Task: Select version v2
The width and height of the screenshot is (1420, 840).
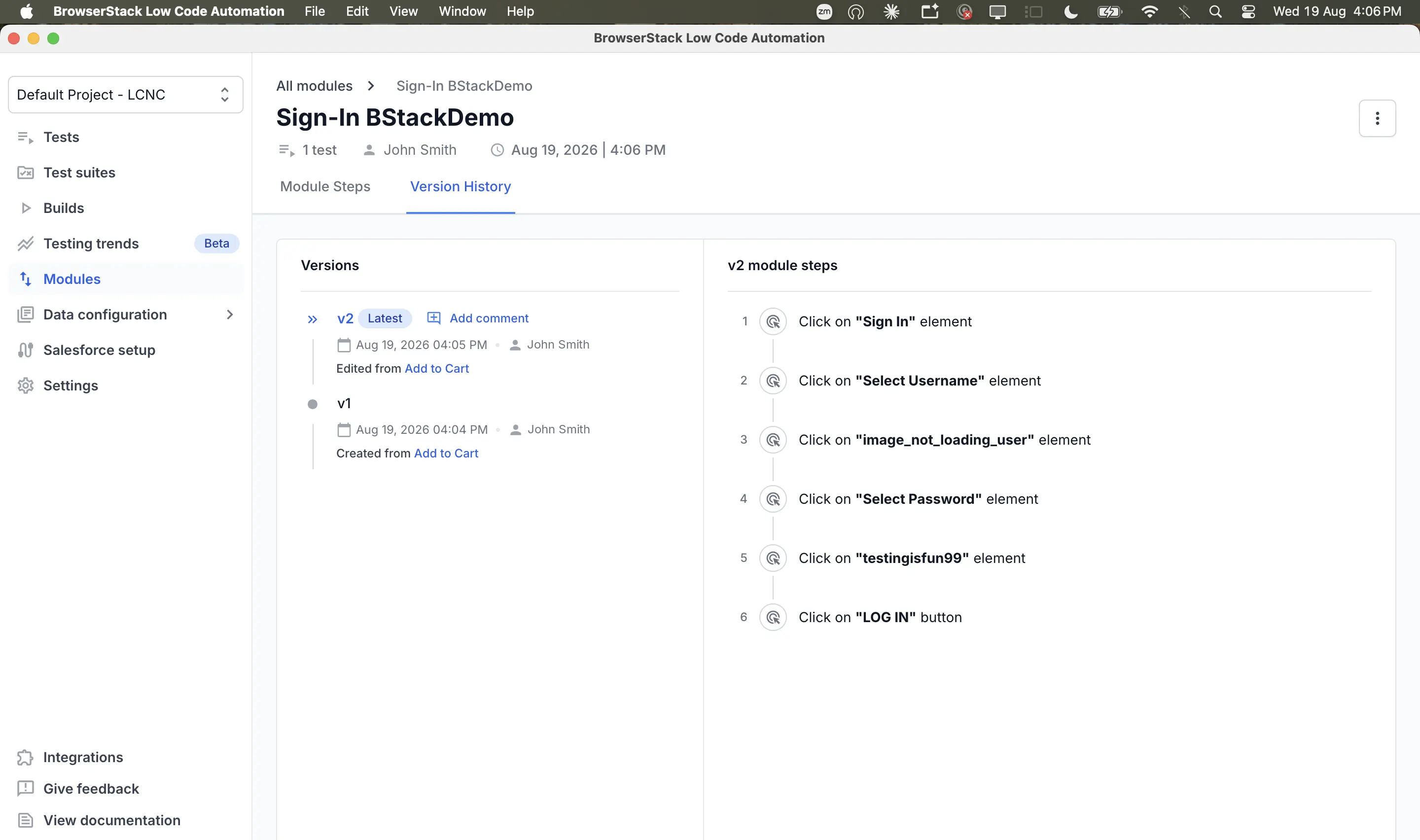Action: (345, 318)
